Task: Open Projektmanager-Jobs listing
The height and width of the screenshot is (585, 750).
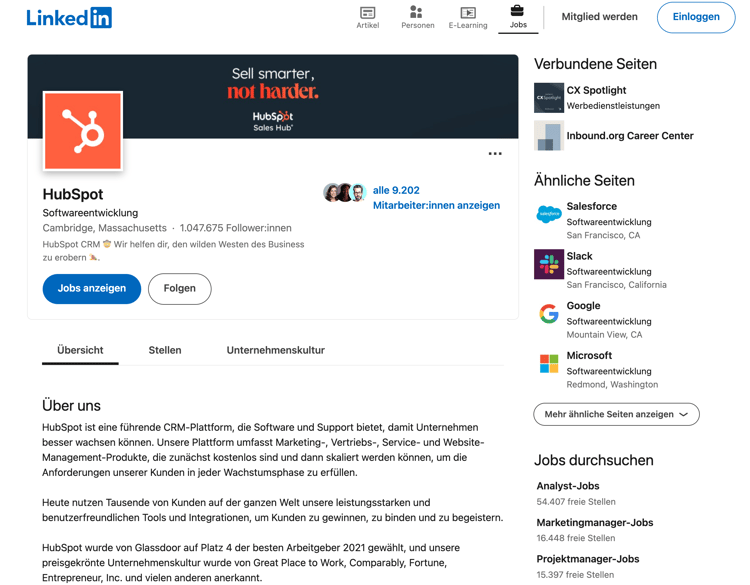Action: 588,559
